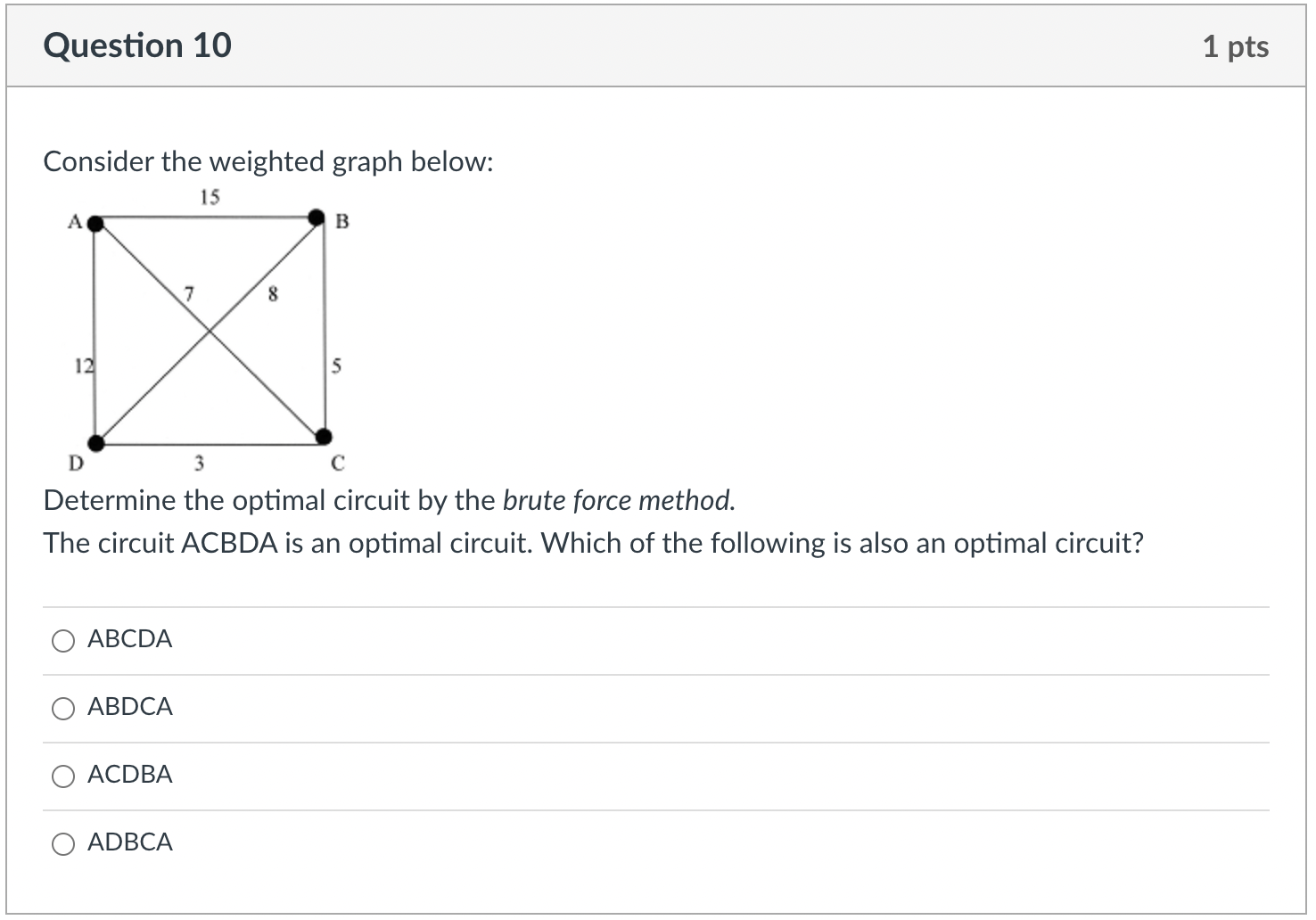The width and height of the screenshot is (1316, 920).
Task: Click the edge weight 3 between D and C
Action: (x=198, y=463)
